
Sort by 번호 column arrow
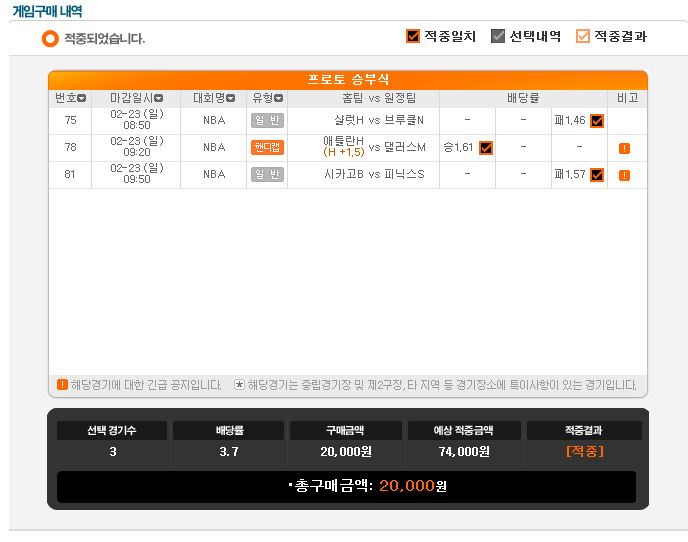click(x=82, y=98)
